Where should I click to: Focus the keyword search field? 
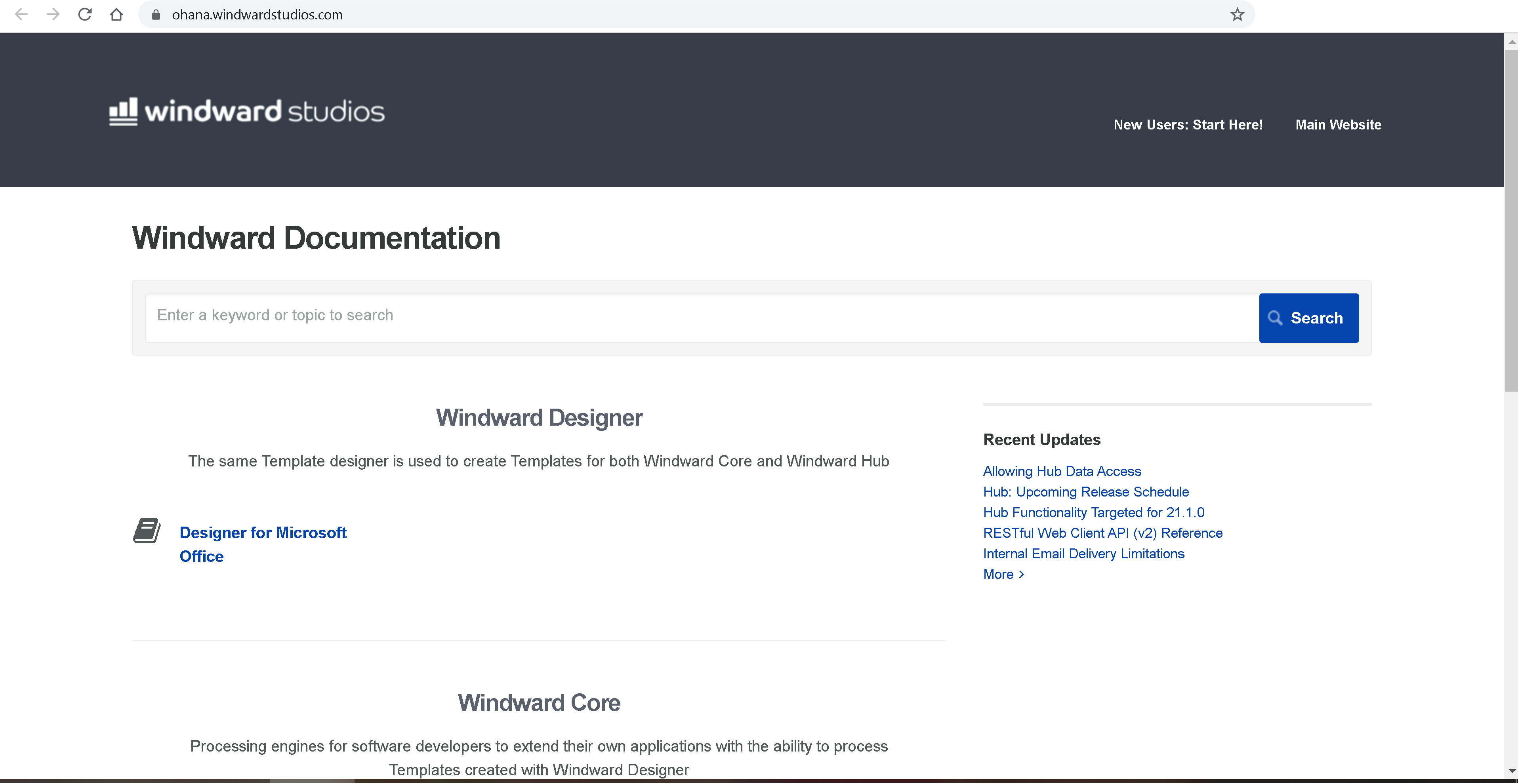(x=702, y=319)
